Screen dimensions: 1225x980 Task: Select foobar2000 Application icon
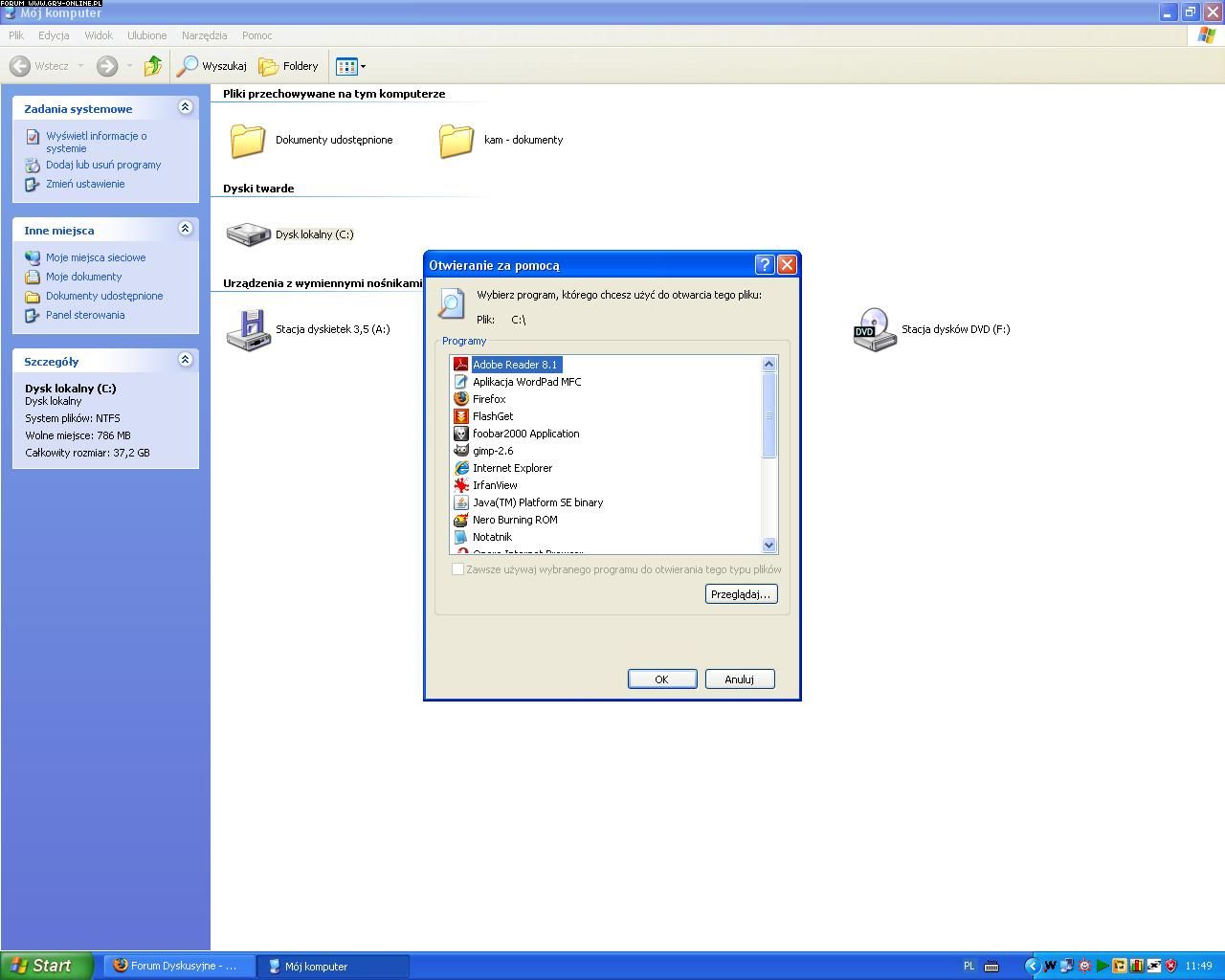[460, 434]
